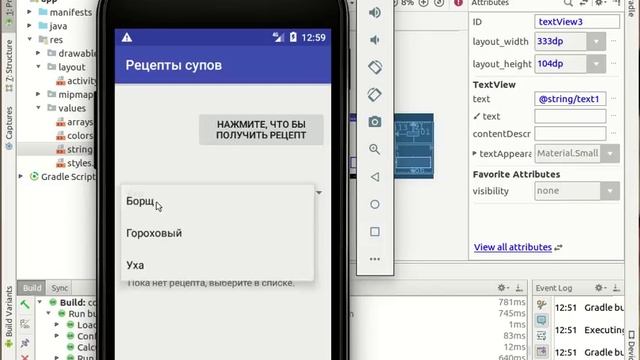
Task: Lower emulator volume with volume down icon
Action: pos(375,40)
